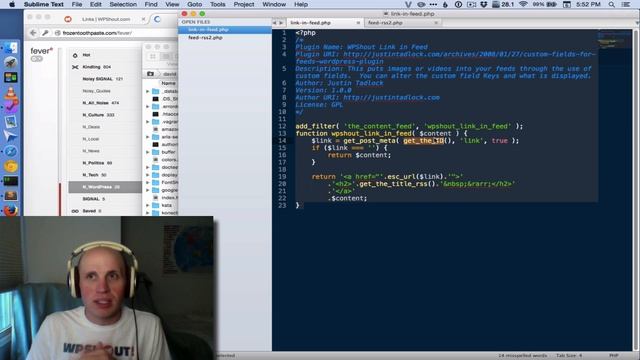
Task: Close the link-in-feed.php tab
Action: [358, 23]
